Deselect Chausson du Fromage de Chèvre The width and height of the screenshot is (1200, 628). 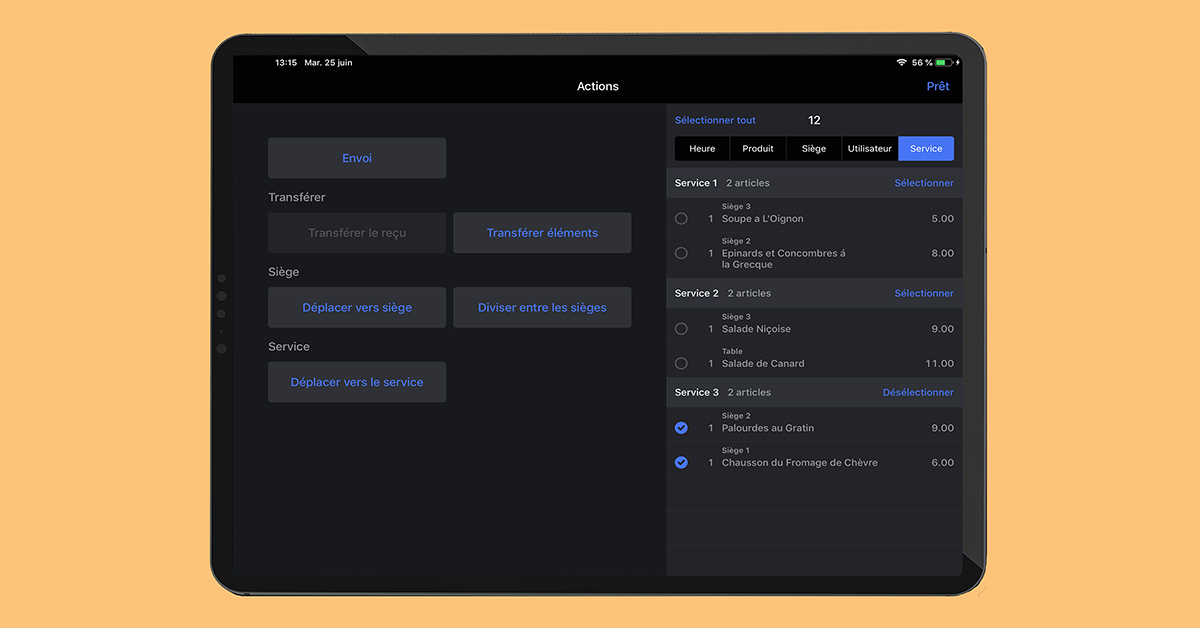pyautogui.click(x=681, y=463)
